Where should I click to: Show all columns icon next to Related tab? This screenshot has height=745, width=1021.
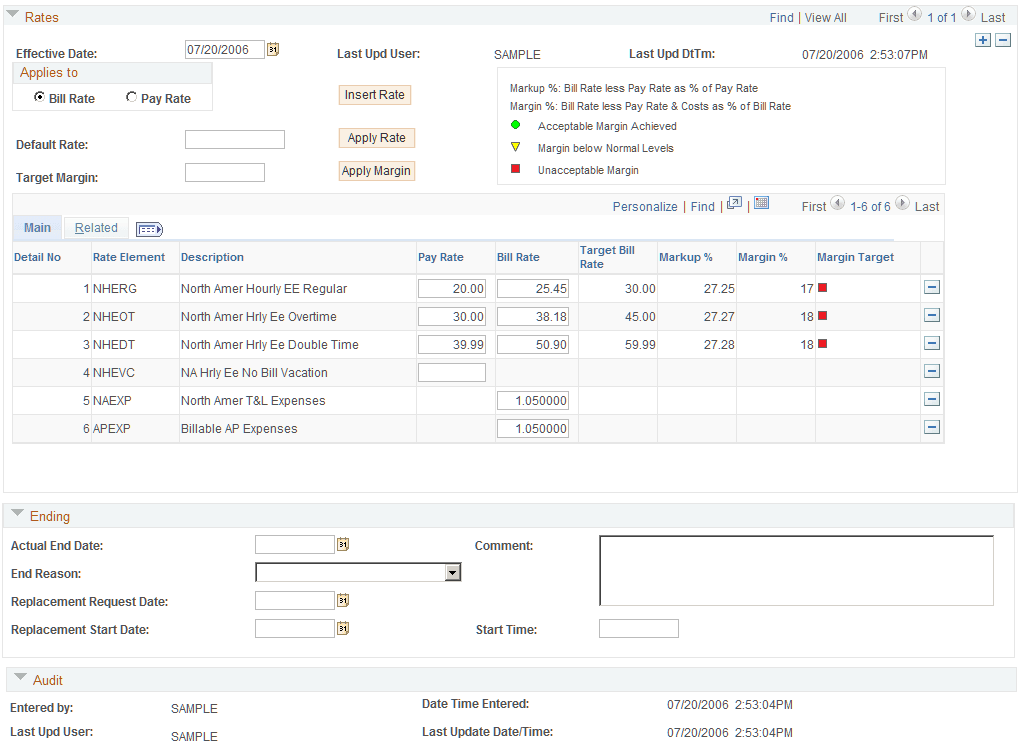click(149, 229)
